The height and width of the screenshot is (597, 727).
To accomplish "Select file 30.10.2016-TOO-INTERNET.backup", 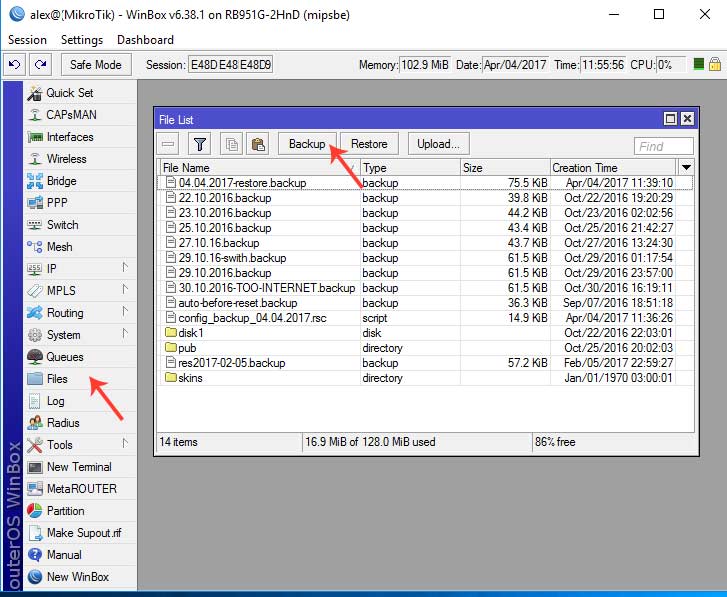I will pyautogui.click(x=425, y=288).
